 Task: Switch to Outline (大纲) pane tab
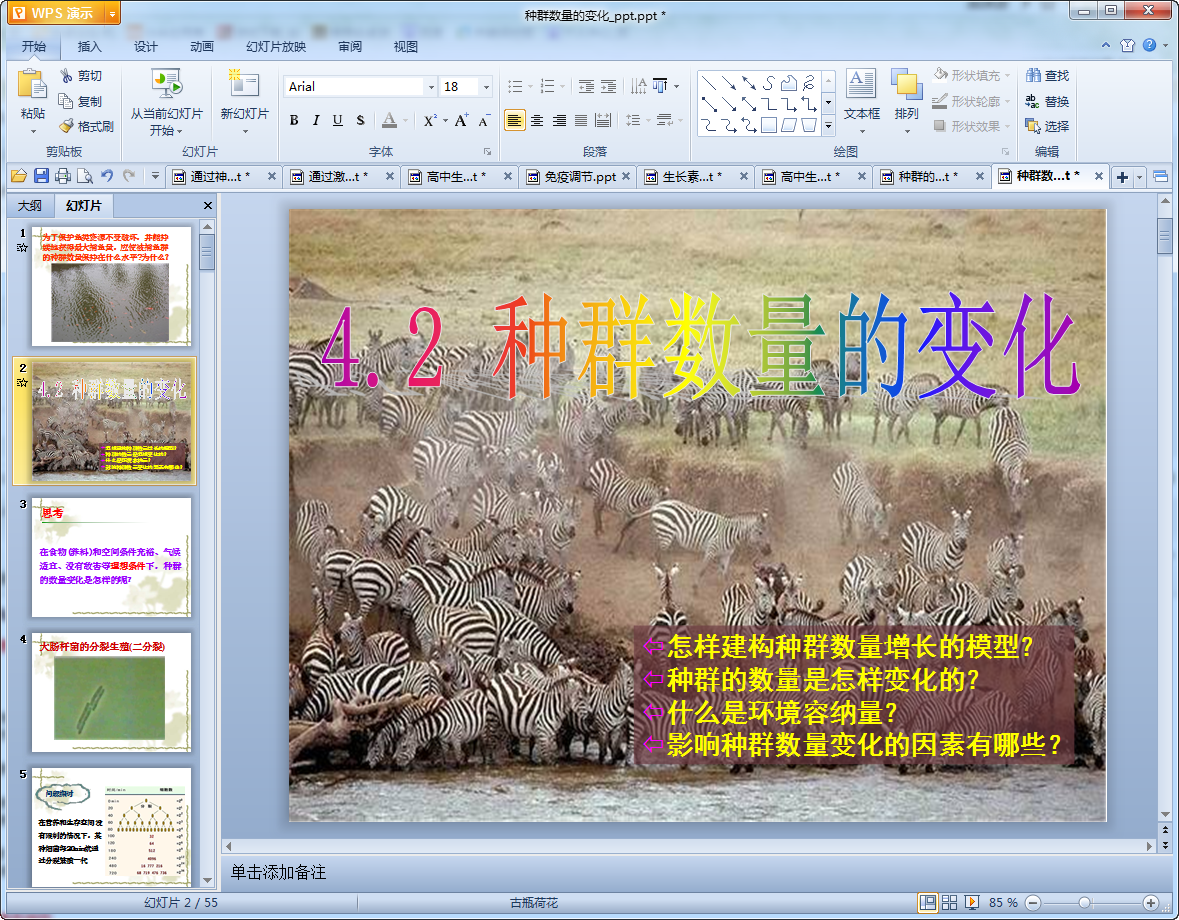[x=29, y=206]
